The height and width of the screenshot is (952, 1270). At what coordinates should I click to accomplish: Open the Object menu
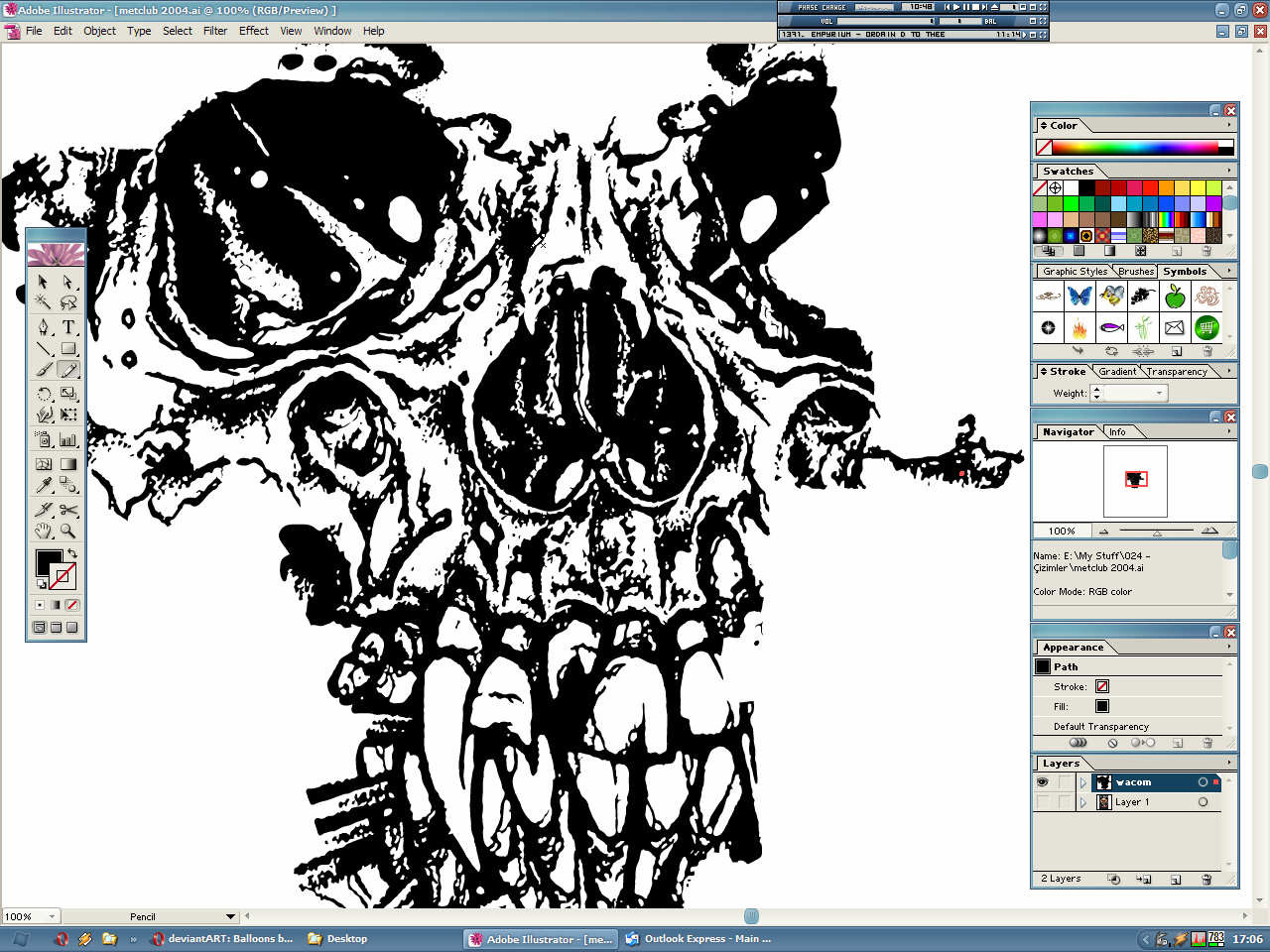coord(99,31)
